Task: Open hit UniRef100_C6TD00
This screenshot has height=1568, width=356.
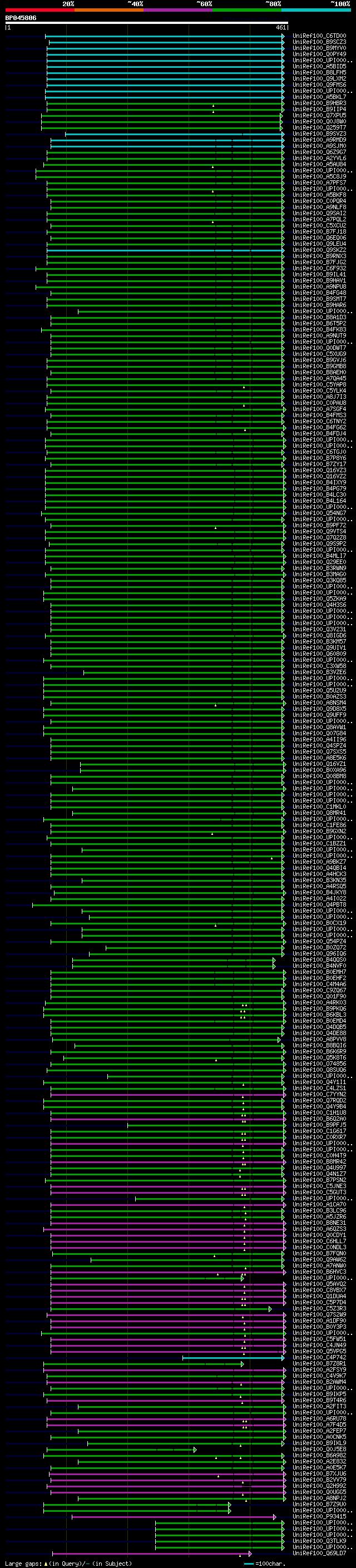Action: click(319, 36)
